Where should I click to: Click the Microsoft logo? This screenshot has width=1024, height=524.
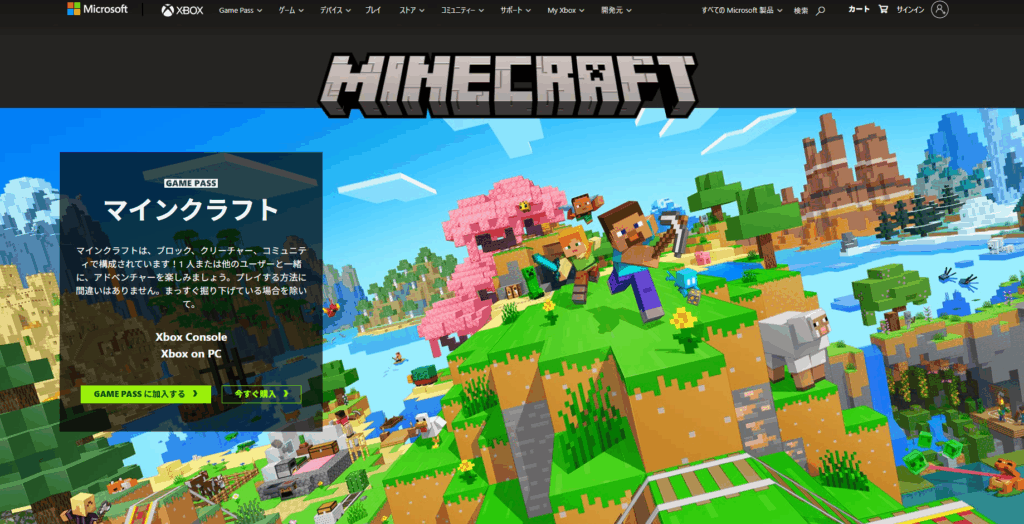(x=97, y=10)
